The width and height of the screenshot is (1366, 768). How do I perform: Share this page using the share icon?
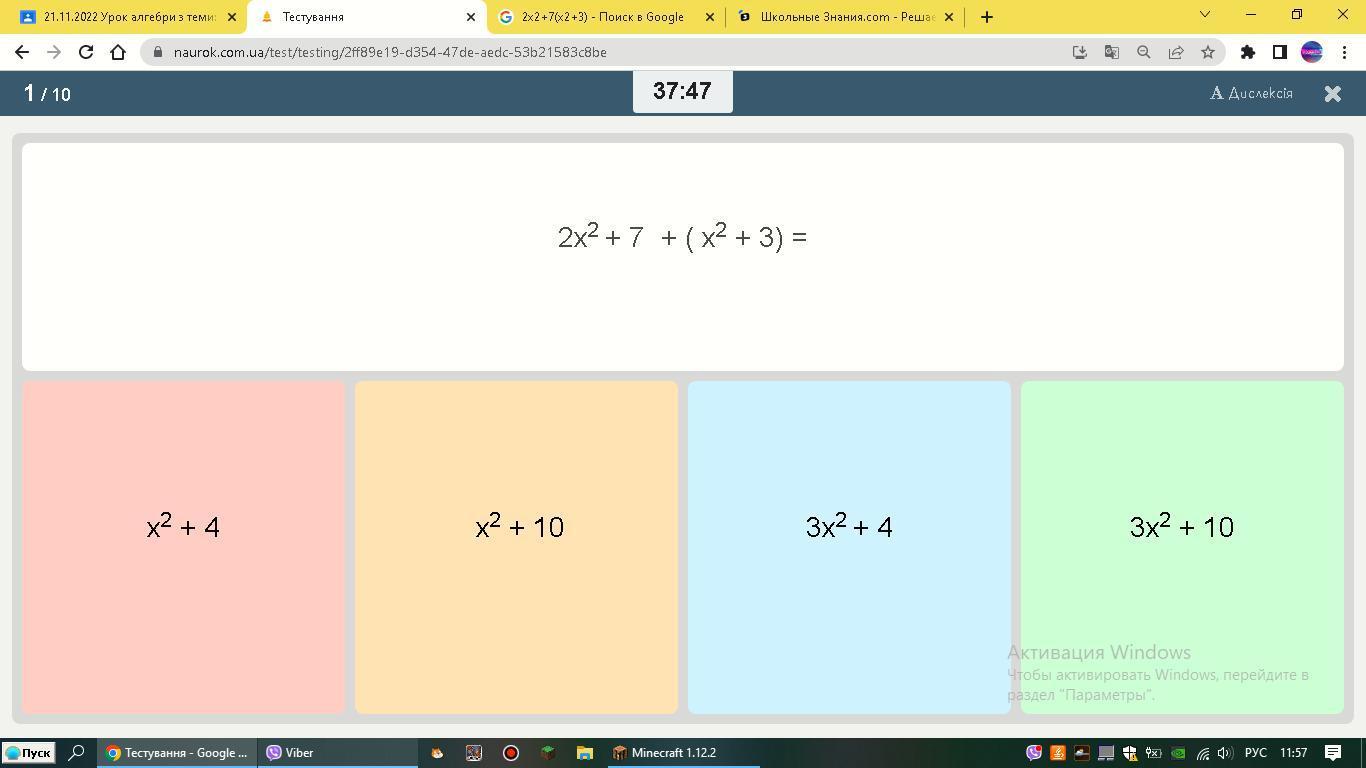point(1176,52)
